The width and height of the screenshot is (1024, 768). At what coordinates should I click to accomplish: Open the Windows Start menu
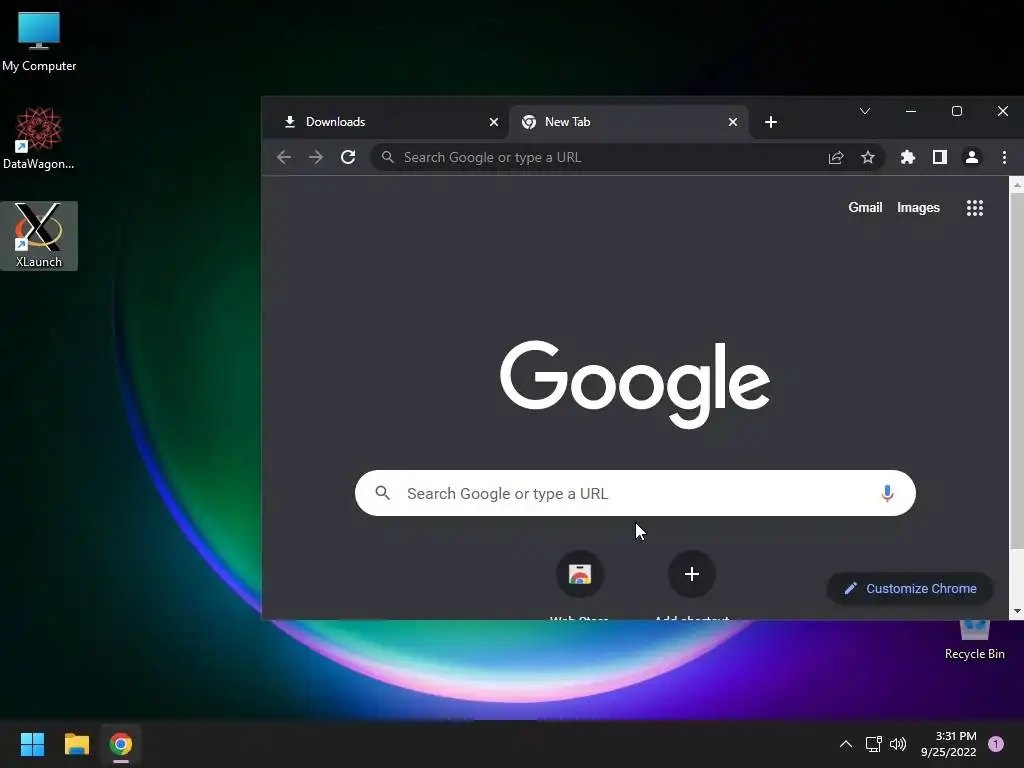coord(32,744)
